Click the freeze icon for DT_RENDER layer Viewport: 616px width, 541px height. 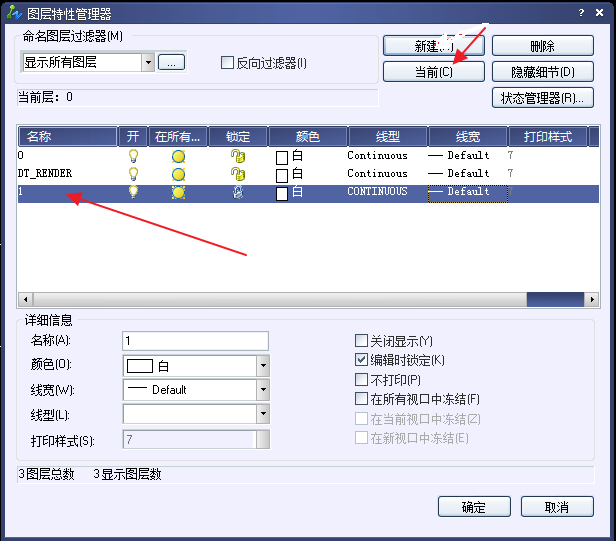(x=178, y=174)
